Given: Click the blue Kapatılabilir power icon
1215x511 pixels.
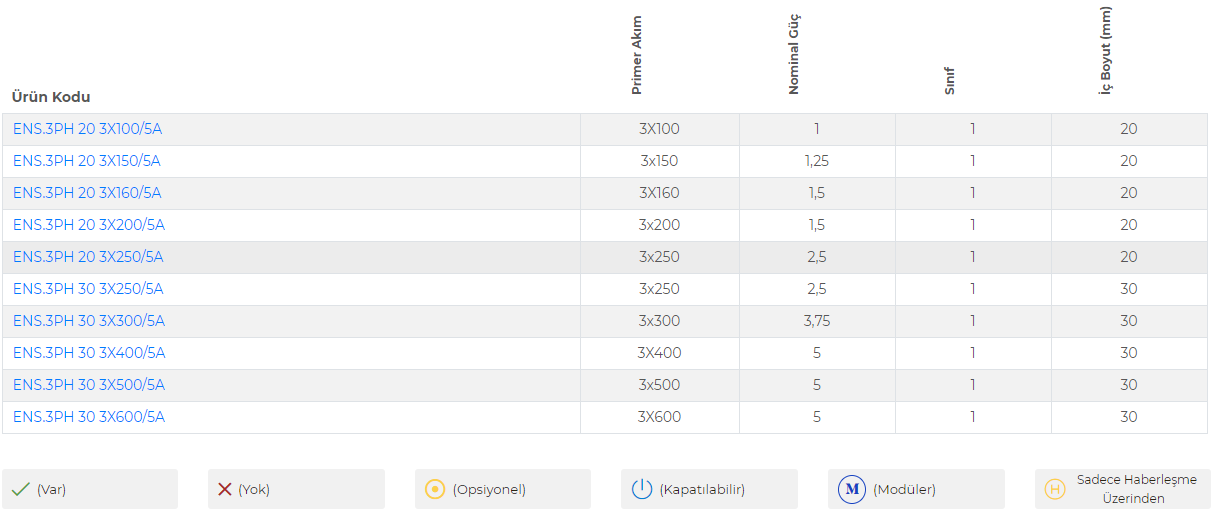Looking at the screenshot, I should [x=642, y=489].
